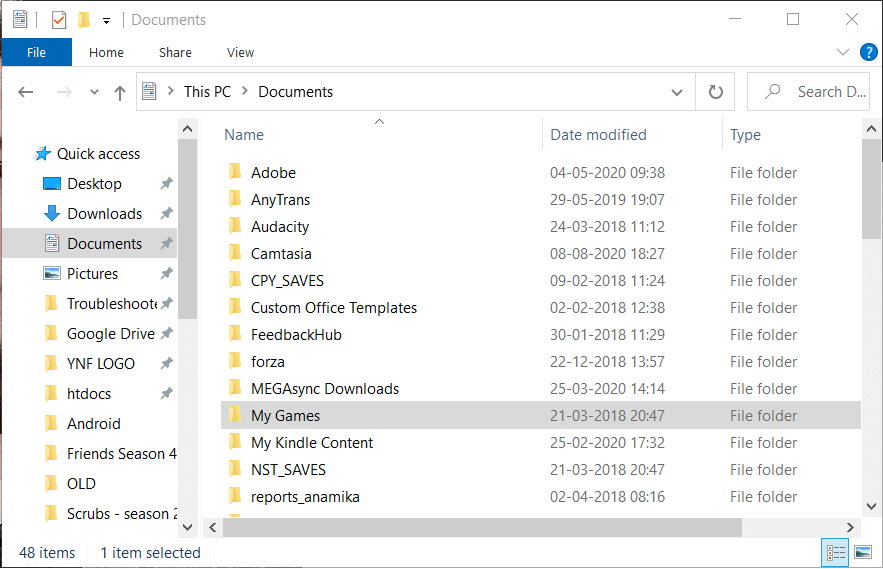Click the Downloads icon in sidebar
This screenshot has height=569, width=883.
[x=52, y=214]
